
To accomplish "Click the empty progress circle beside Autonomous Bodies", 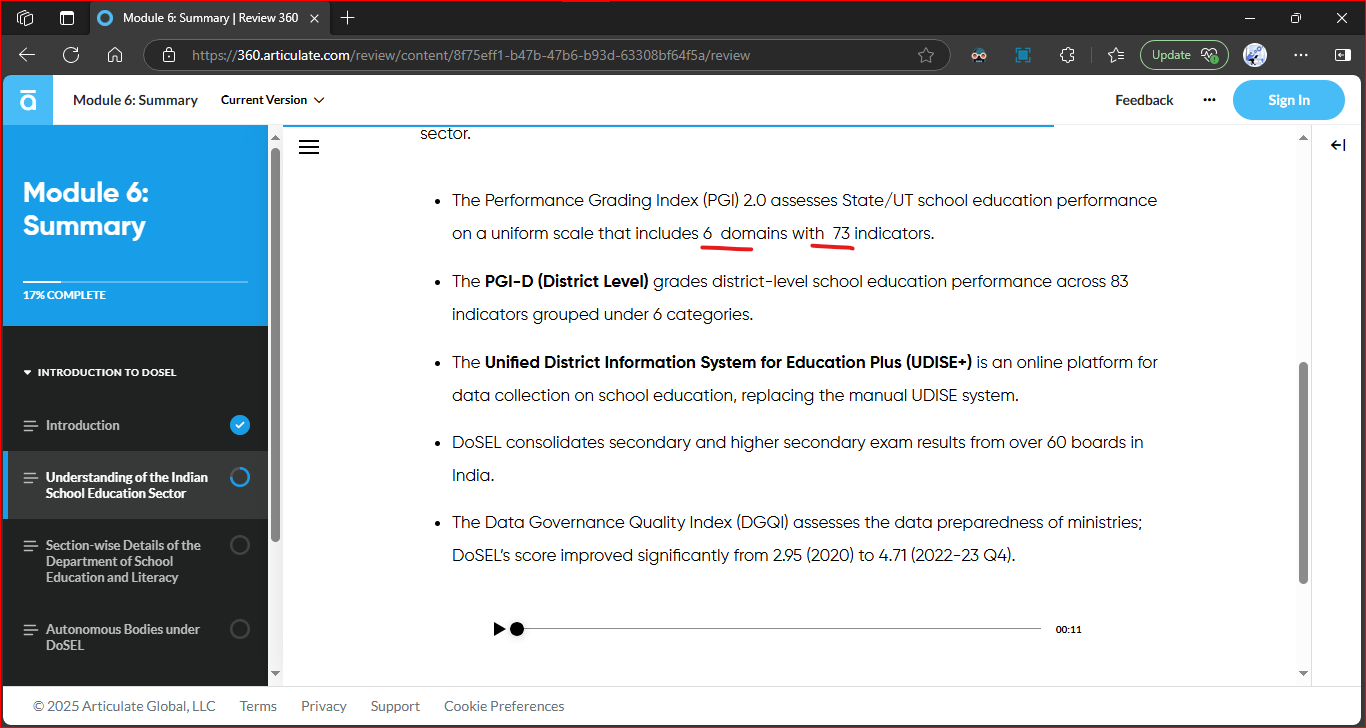I will tap(240, 629).
